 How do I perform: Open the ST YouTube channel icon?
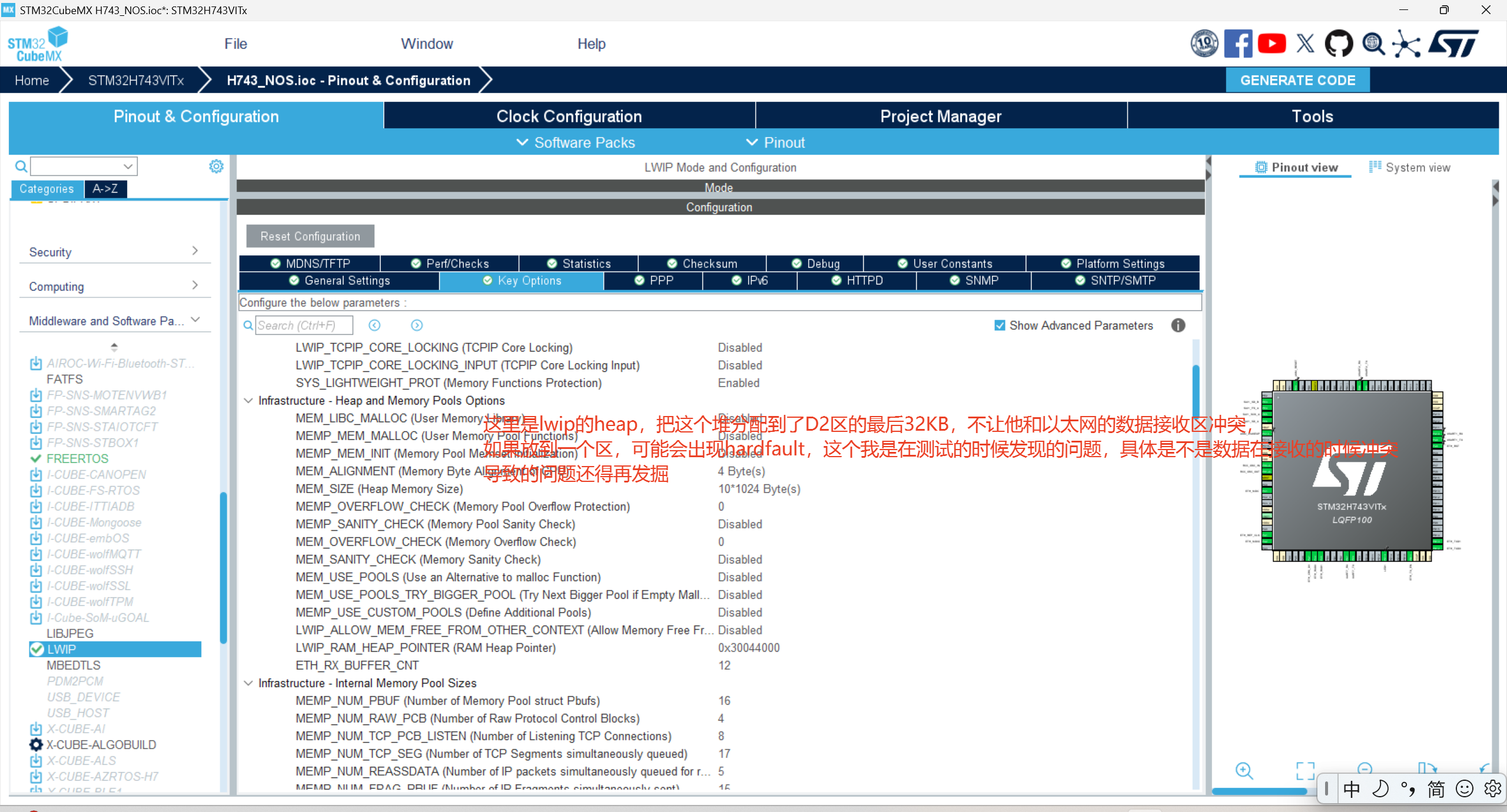[x=1272, y=44]
